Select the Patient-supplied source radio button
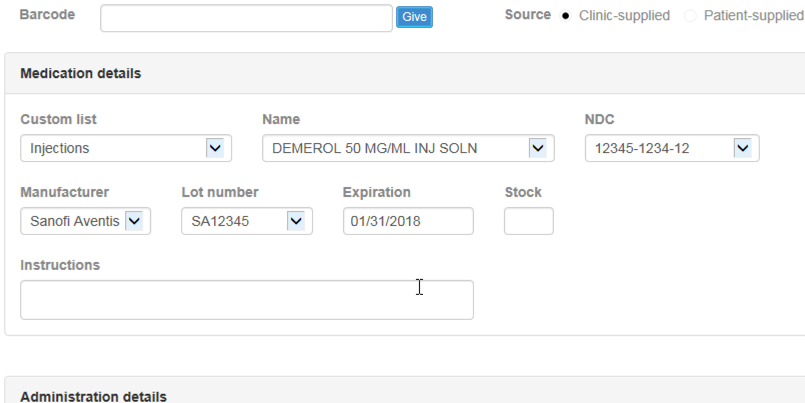Screen dimensions: 805x403 point(690,16)
